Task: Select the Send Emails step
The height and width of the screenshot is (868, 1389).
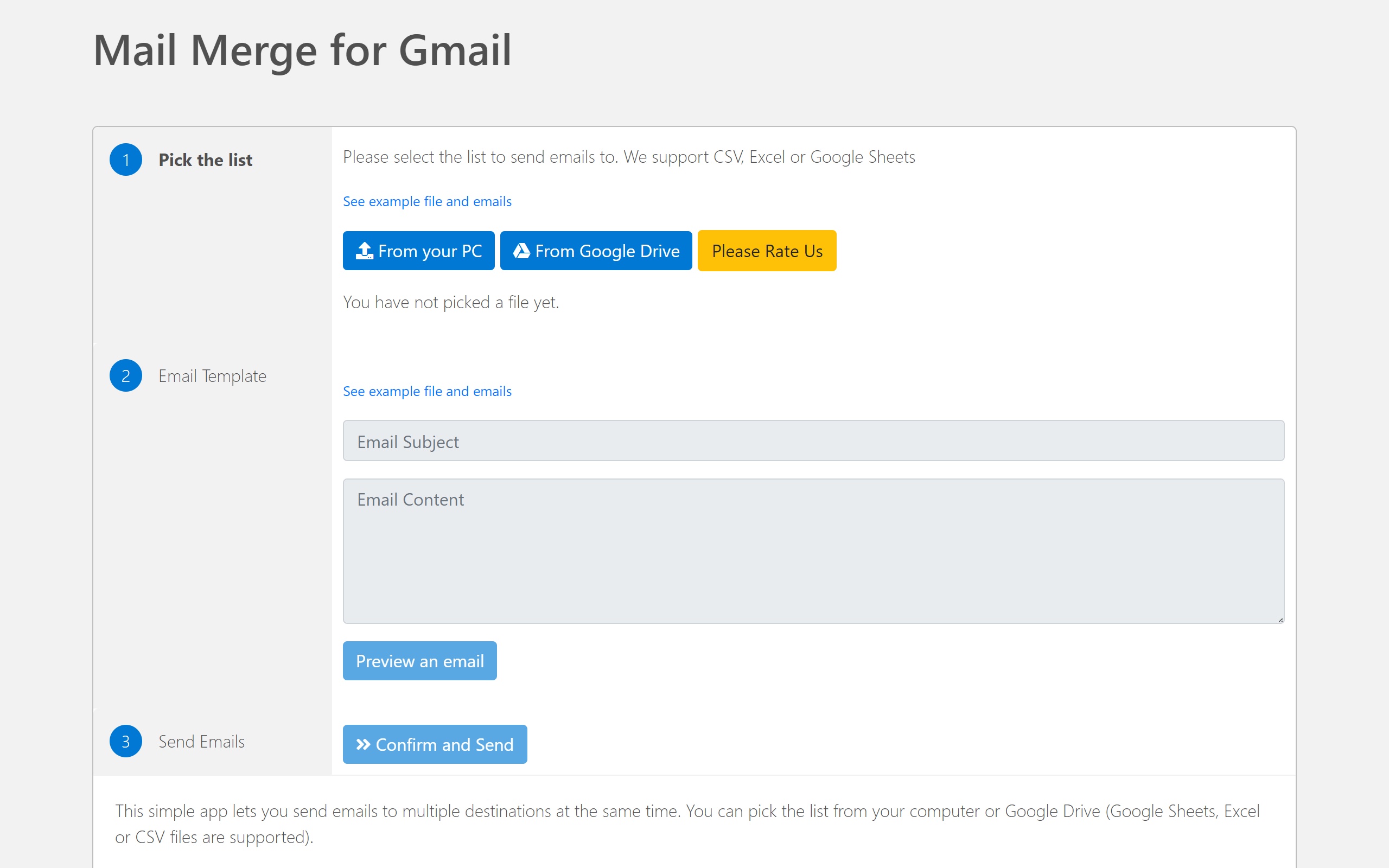Action: click(x=201, y=742)
